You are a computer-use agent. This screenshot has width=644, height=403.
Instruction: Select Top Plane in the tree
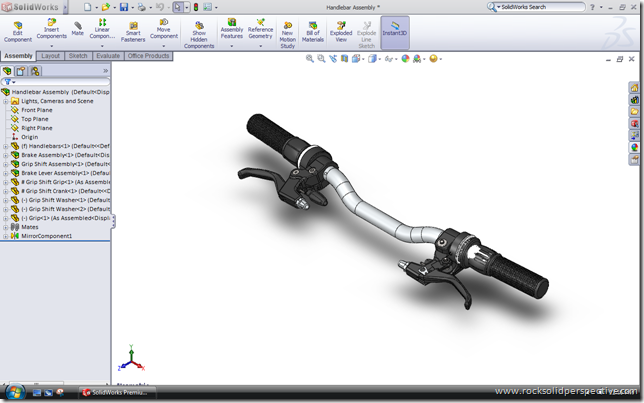(x=34, y=119)
